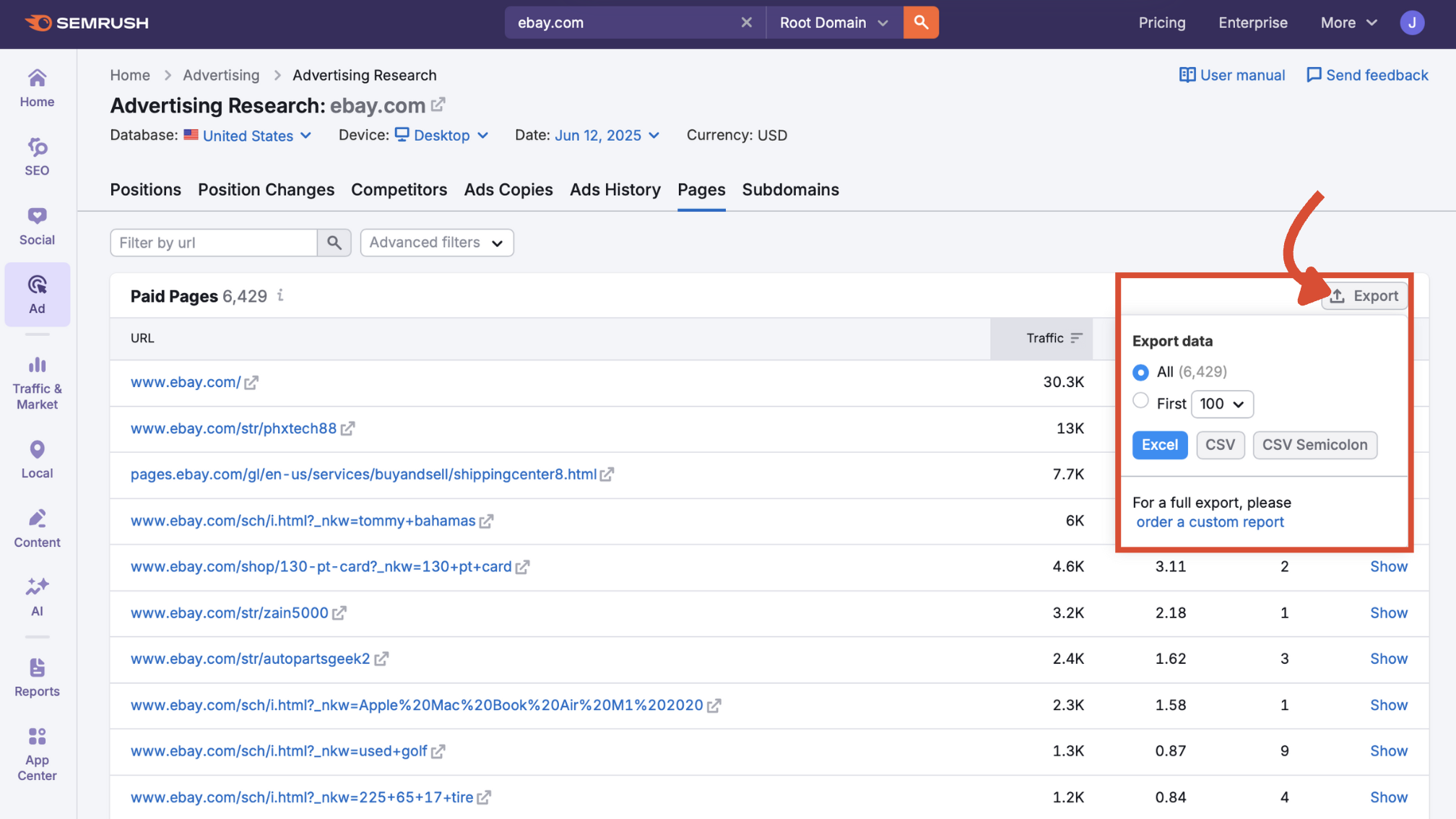
Task: Expand the Advanced filters dropdown
Action: click(436, 243)
